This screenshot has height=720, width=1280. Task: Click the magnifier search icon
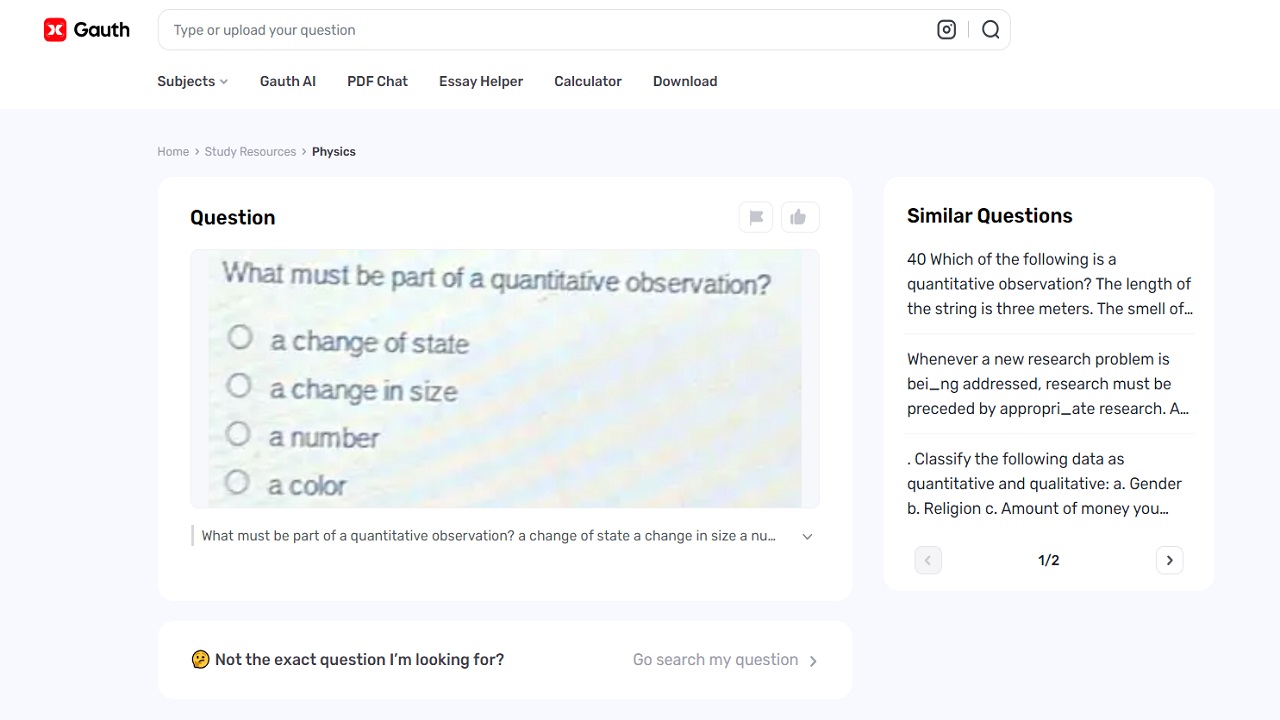(x=990, y=29)
